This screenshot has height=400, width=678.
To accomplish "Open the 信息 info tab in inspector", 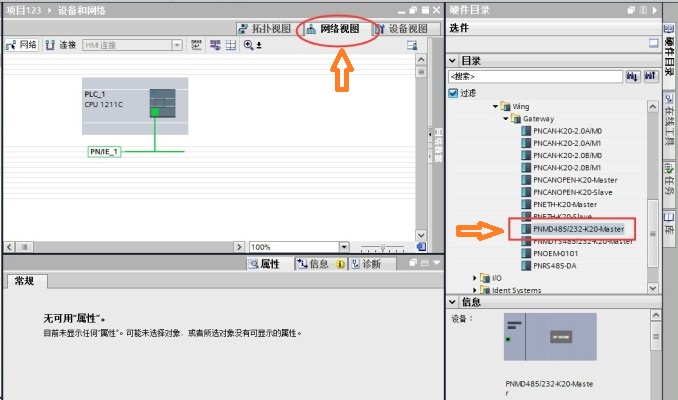I will [x=320, y=264].
